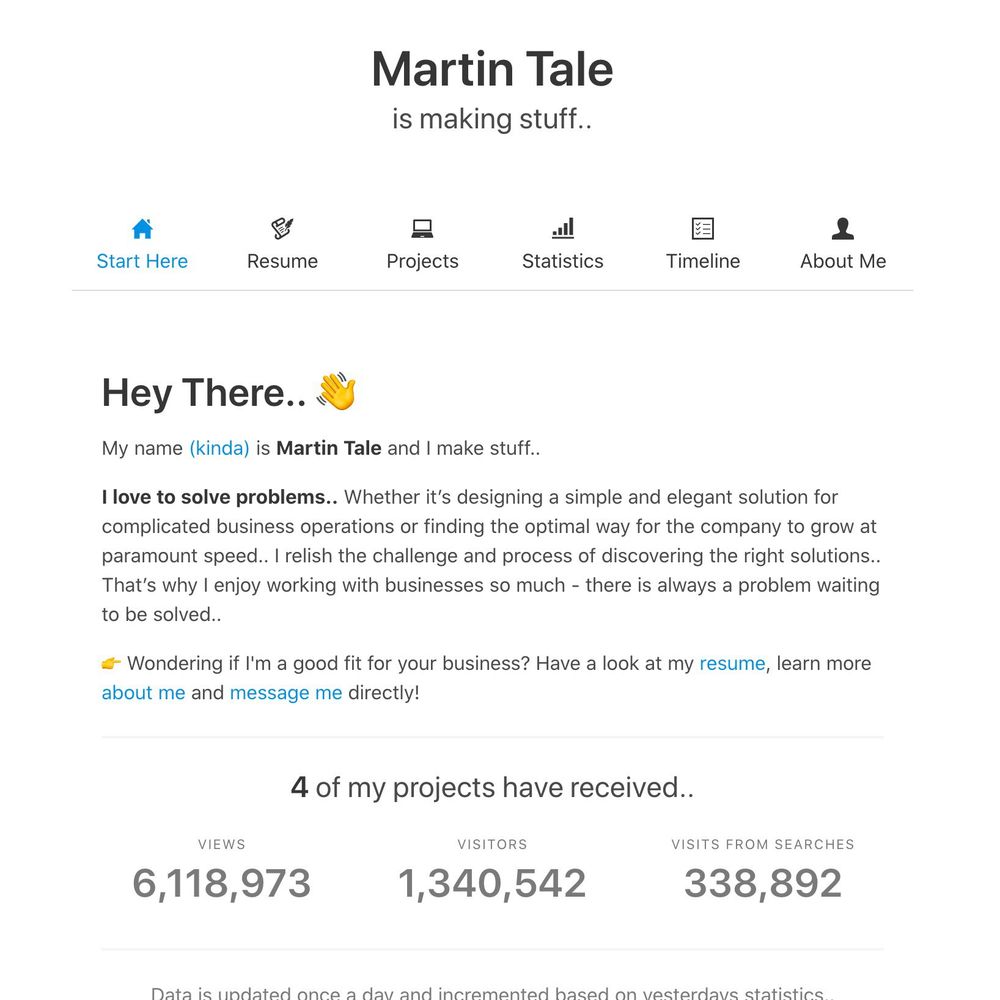The height and width of the screenshot is (1000, 1000).
Task: Click the Martin Tale site title
Action: tap(492, 69)
